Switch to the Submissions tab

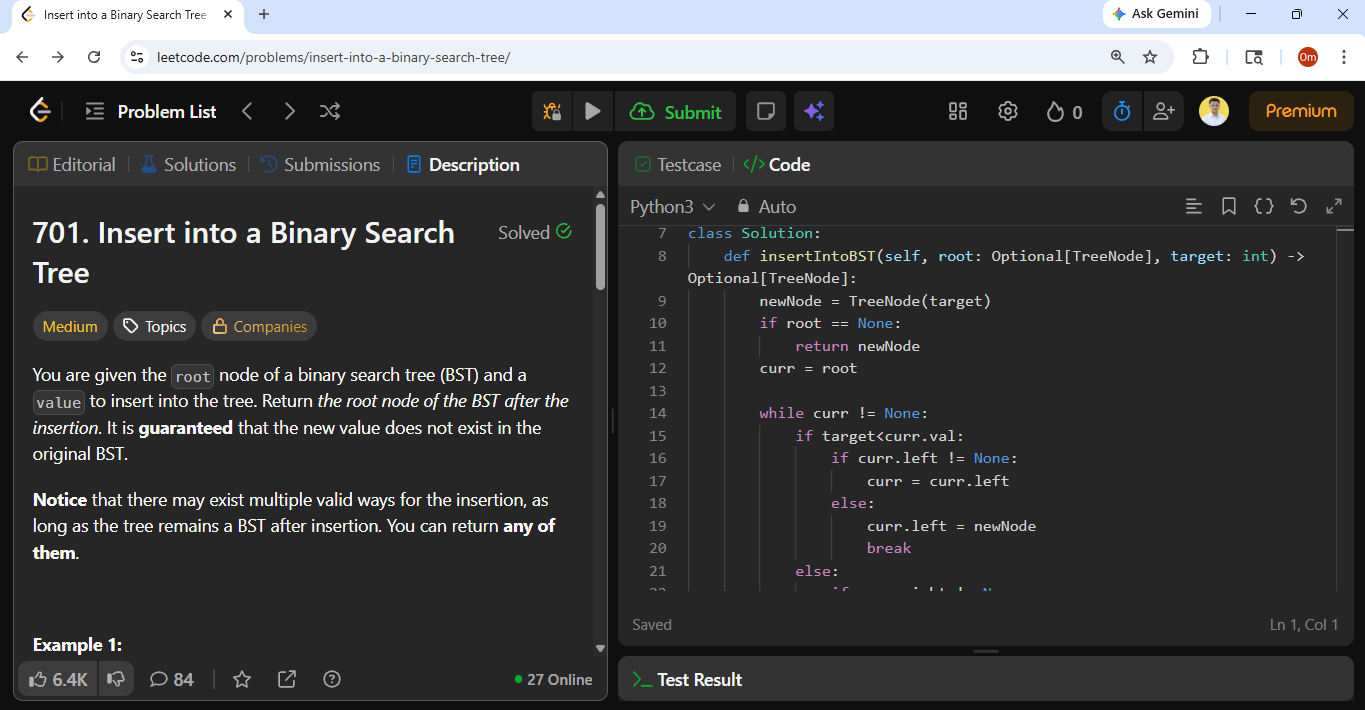(320, 164)
